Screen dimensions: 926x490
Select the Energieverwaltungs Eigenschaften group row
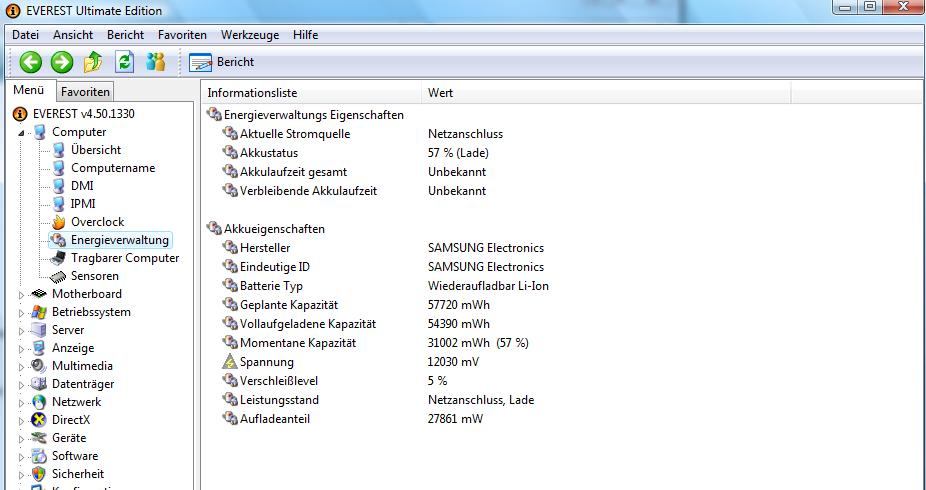[x=305, y=115]
